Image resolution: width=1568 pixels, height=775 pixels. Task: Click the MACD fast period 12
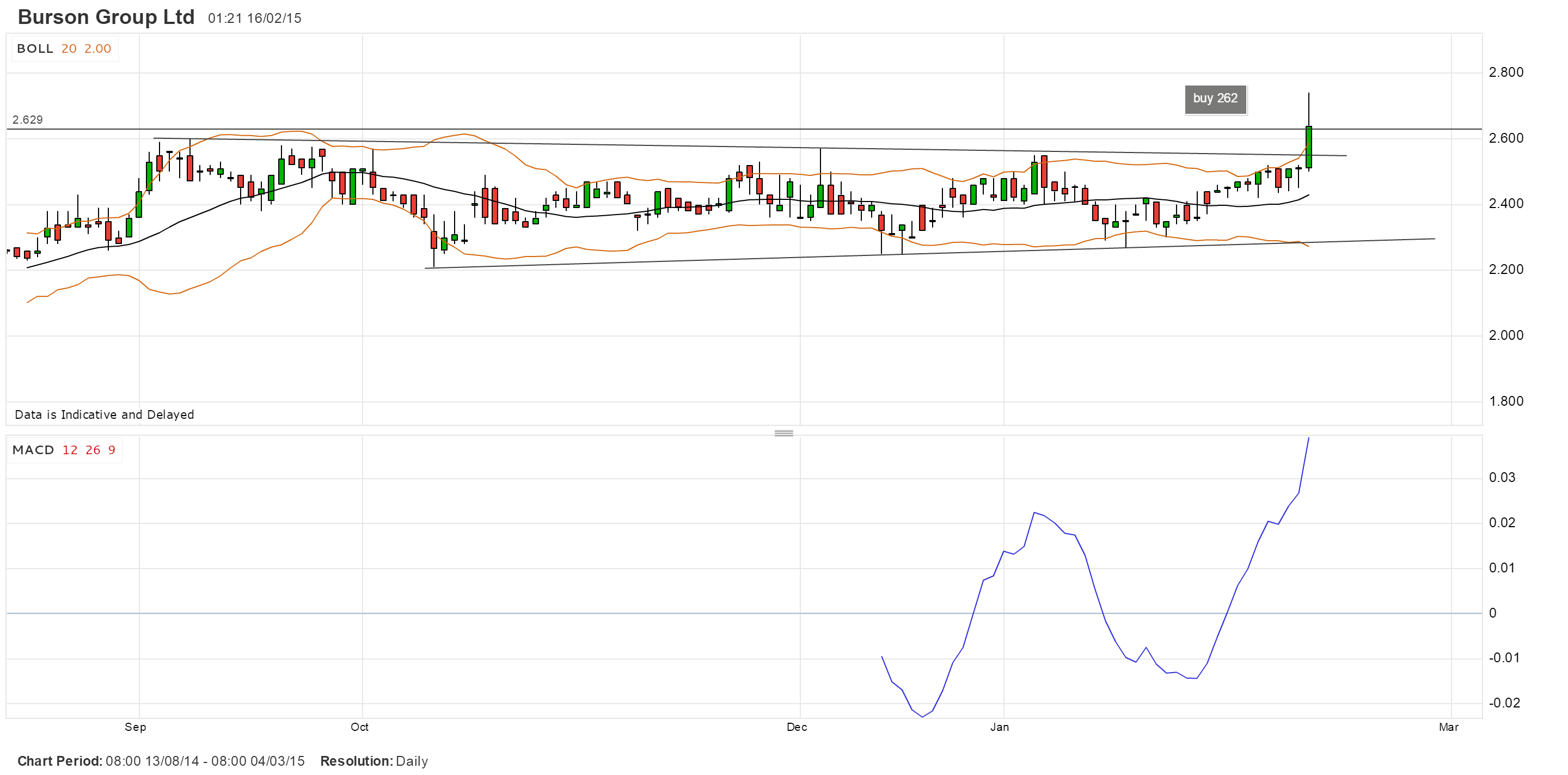pyautogui.click(x=70, y=450)
